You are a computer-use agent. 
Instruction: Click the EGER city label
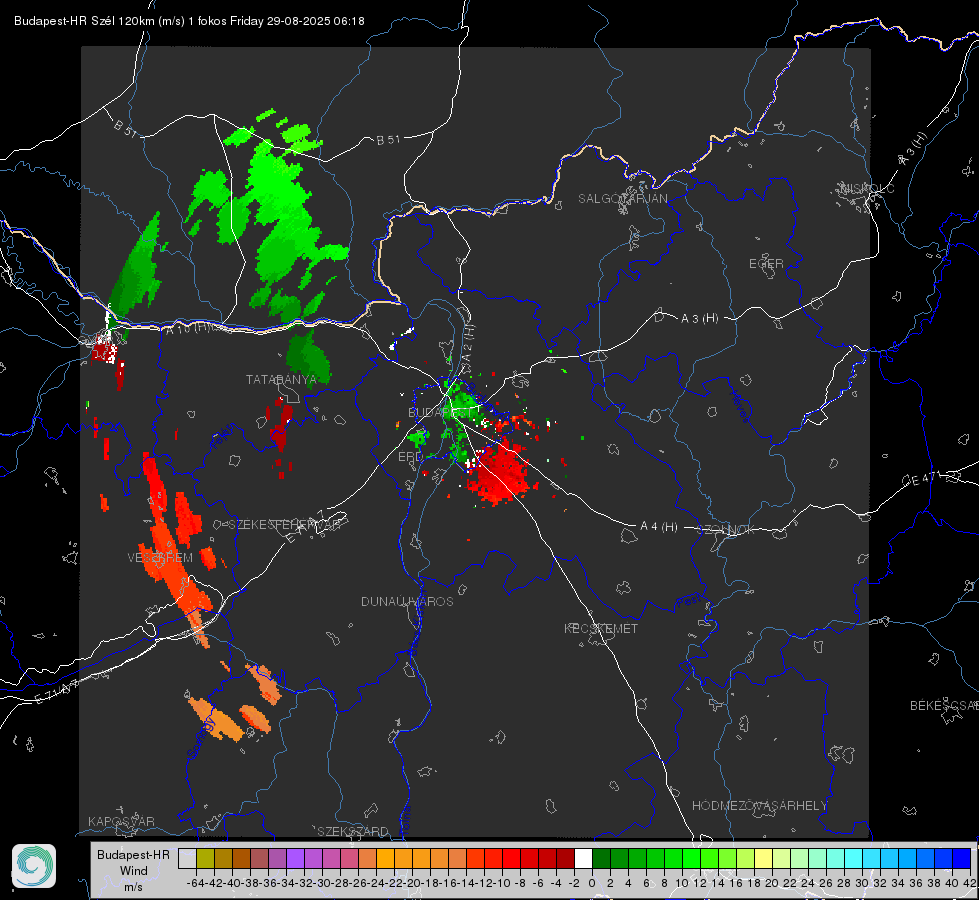click(x=766, y=264)
